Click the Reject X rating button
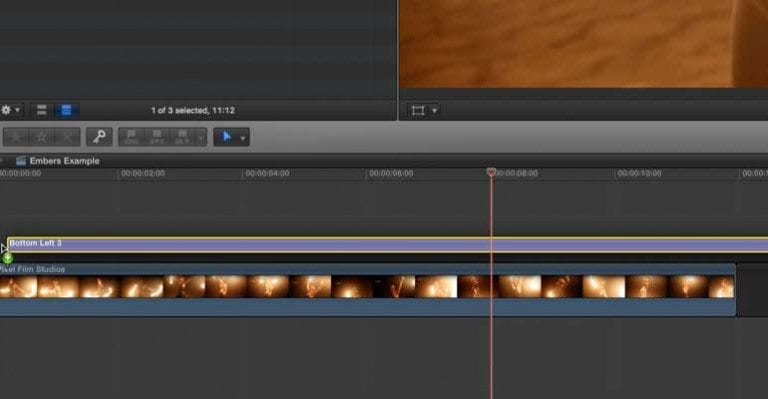This screenshot has height=399, width=768. 67,137
